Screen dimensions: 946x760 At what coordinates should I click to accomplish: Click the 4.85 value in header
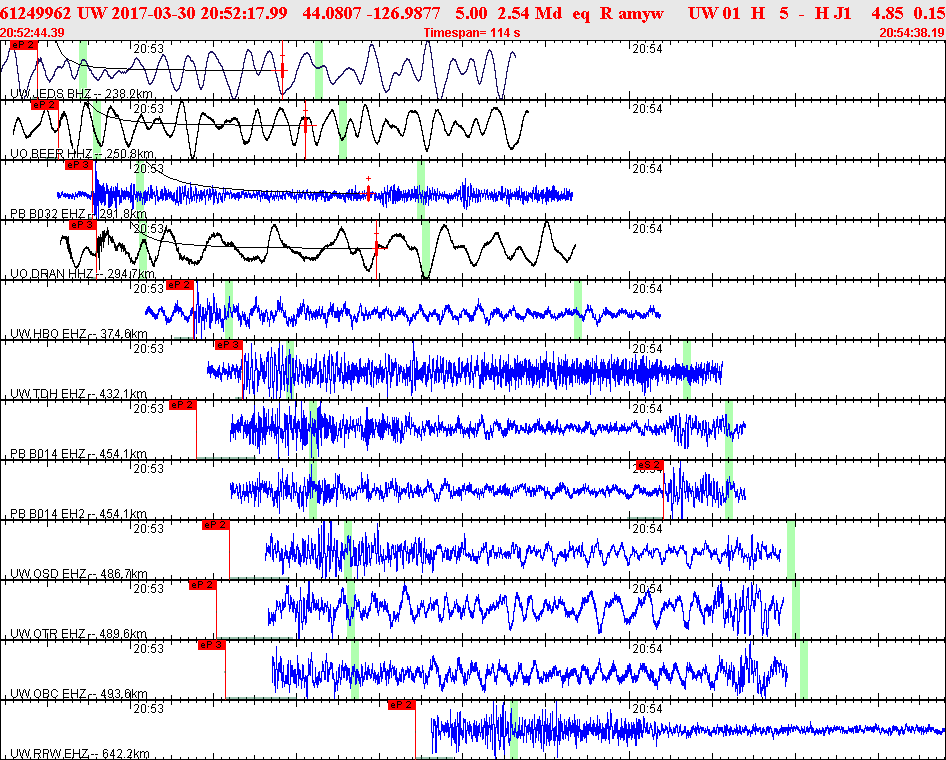pyautogui.click(x=887, y=13)
